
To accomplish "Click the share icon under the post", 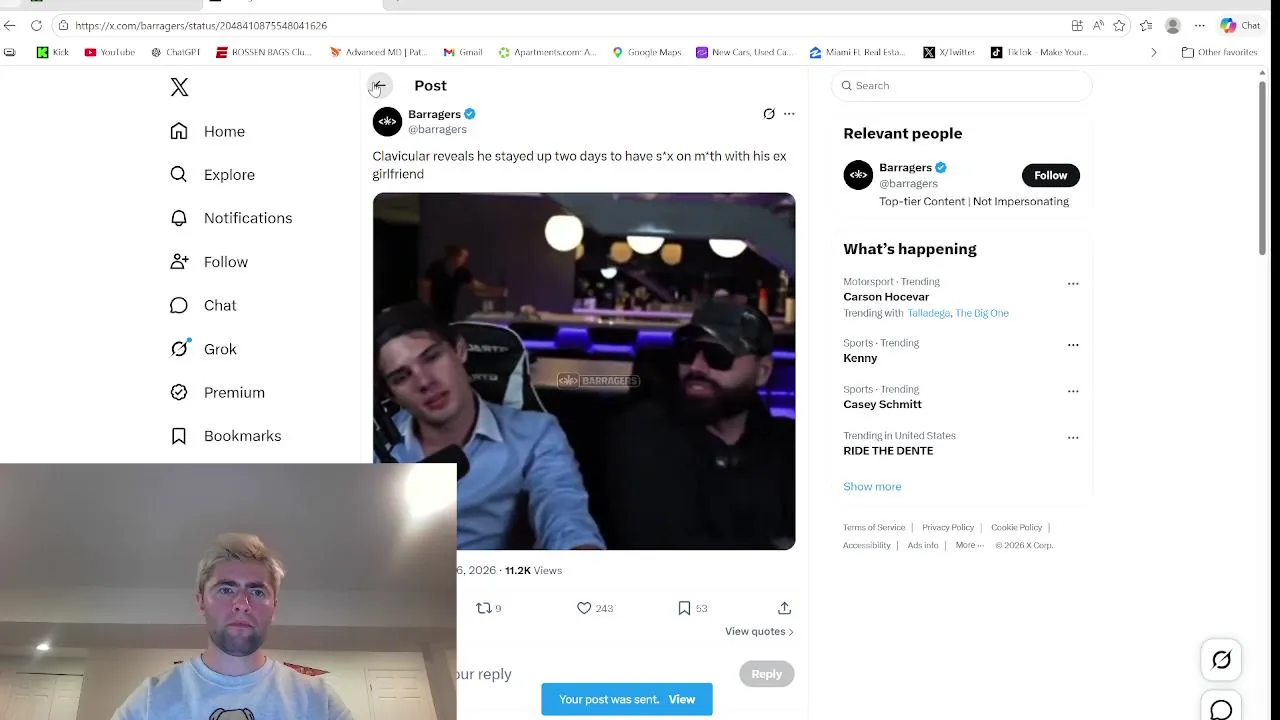I will click(784, 608).
